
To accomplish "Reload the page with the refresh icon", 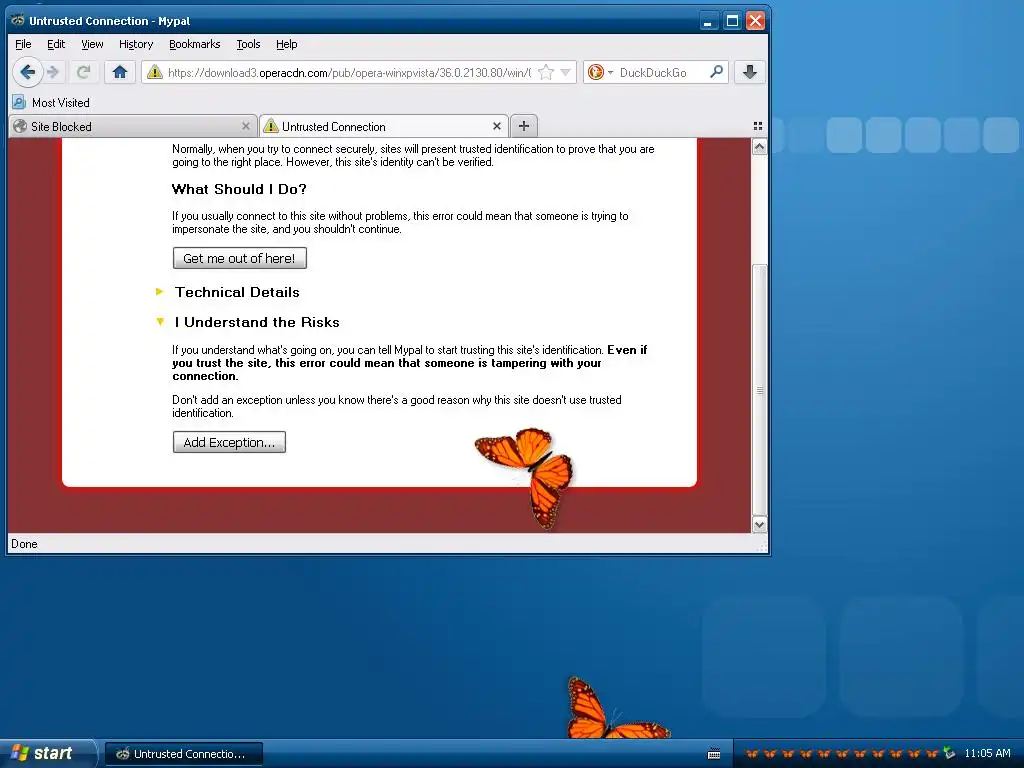I will pos(83,72).
